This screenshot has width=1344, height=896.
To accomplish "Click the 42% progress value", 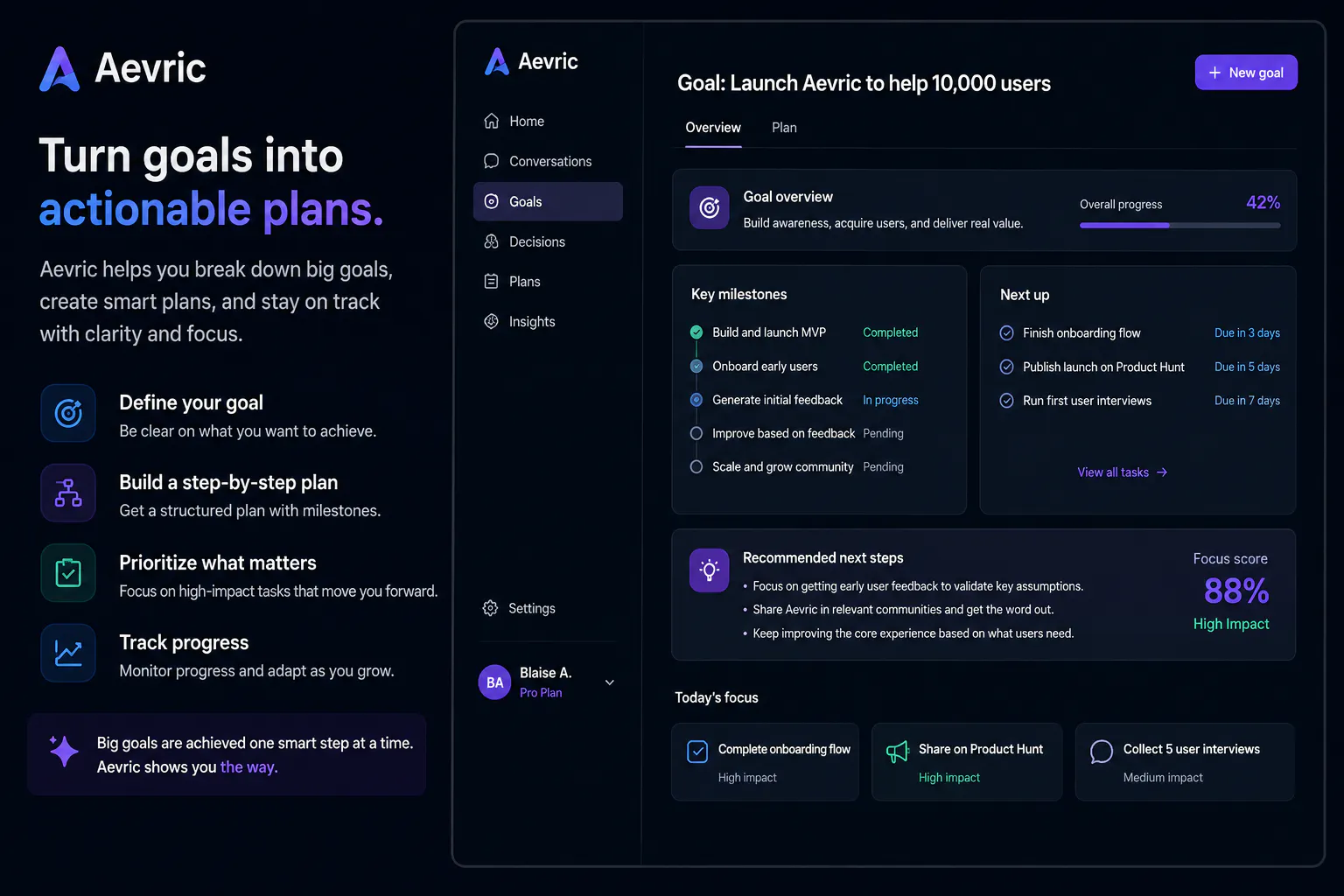I will (x=1263, y=203).
